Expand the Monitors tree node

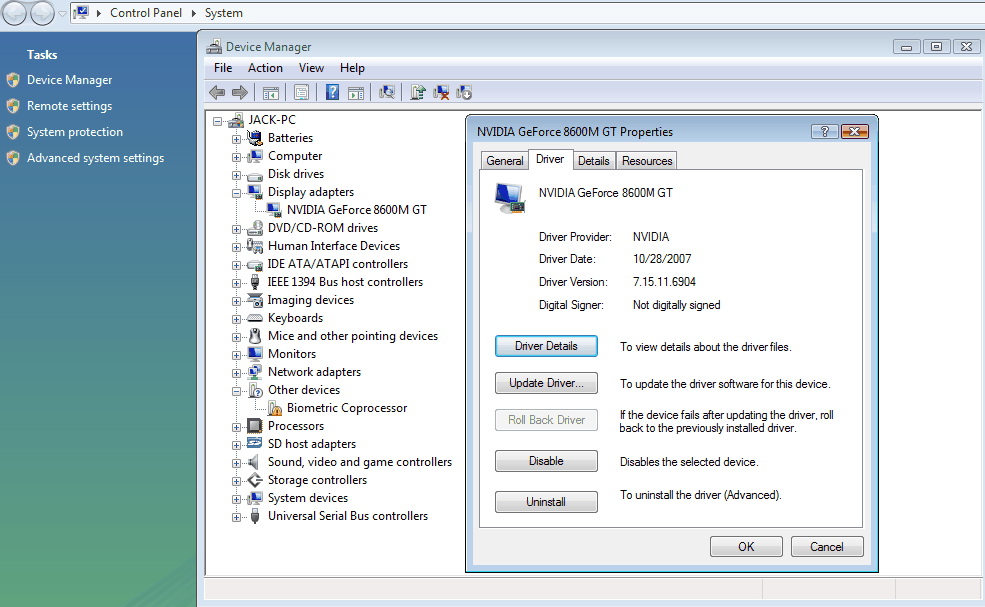pos(236,355)
